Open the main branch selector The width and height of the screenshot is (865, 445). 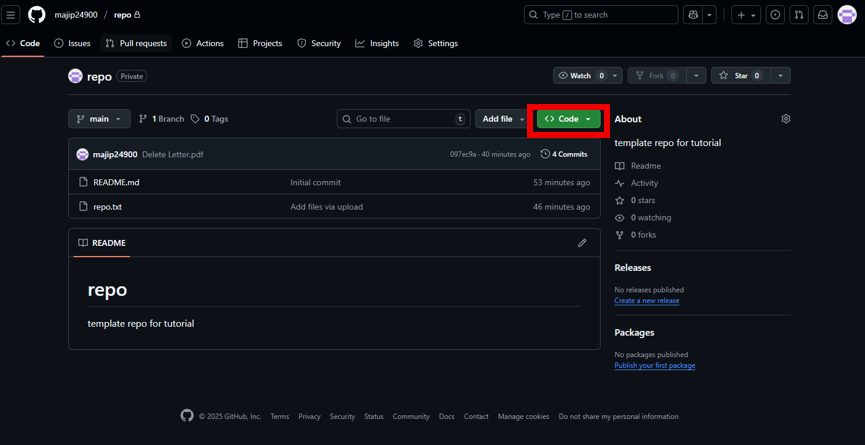click(99, 119)
